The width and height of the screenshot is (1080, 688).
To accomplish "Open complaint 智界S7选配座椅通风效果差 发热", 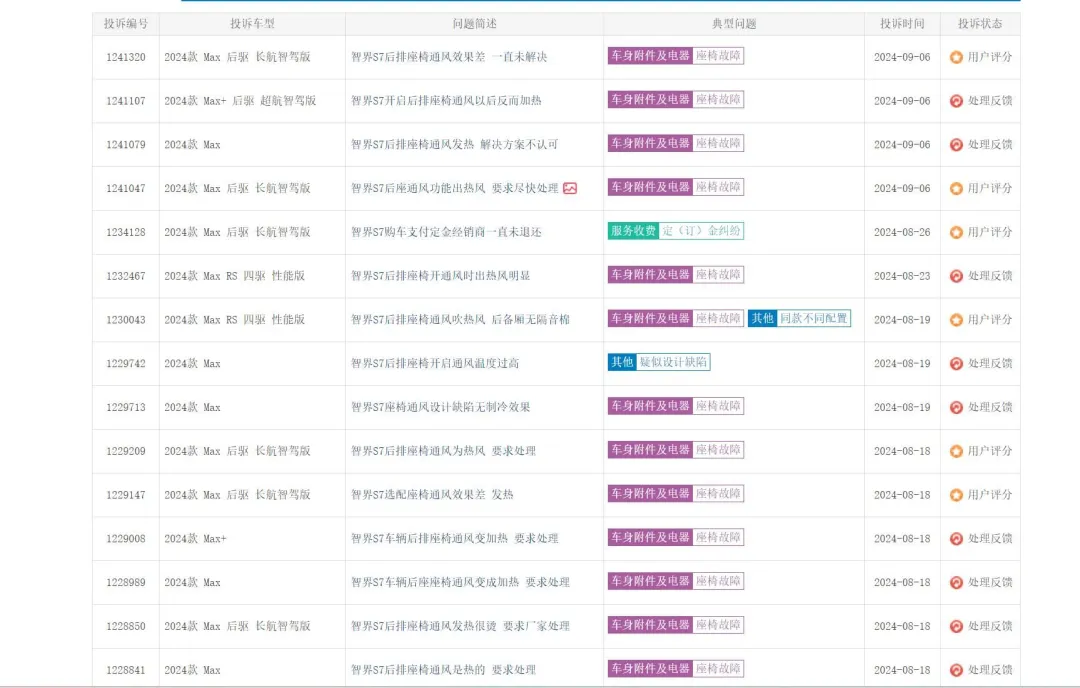I will tap(432, 494).
